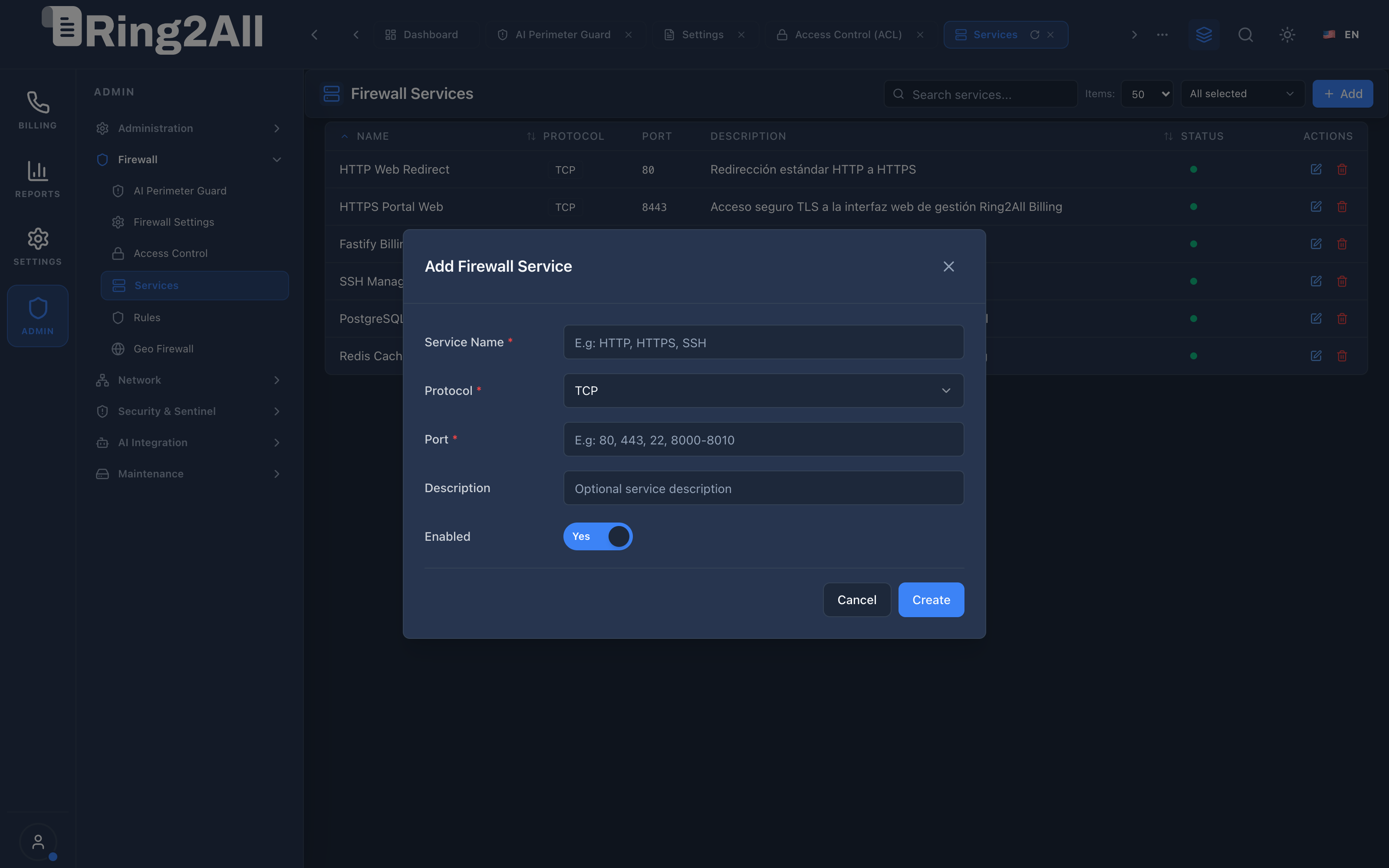Delete the Redis Cache service row
Image resolution: width=1389 pixels, height=868 pixels.
pyautogui.click(x=1342, y=356)
